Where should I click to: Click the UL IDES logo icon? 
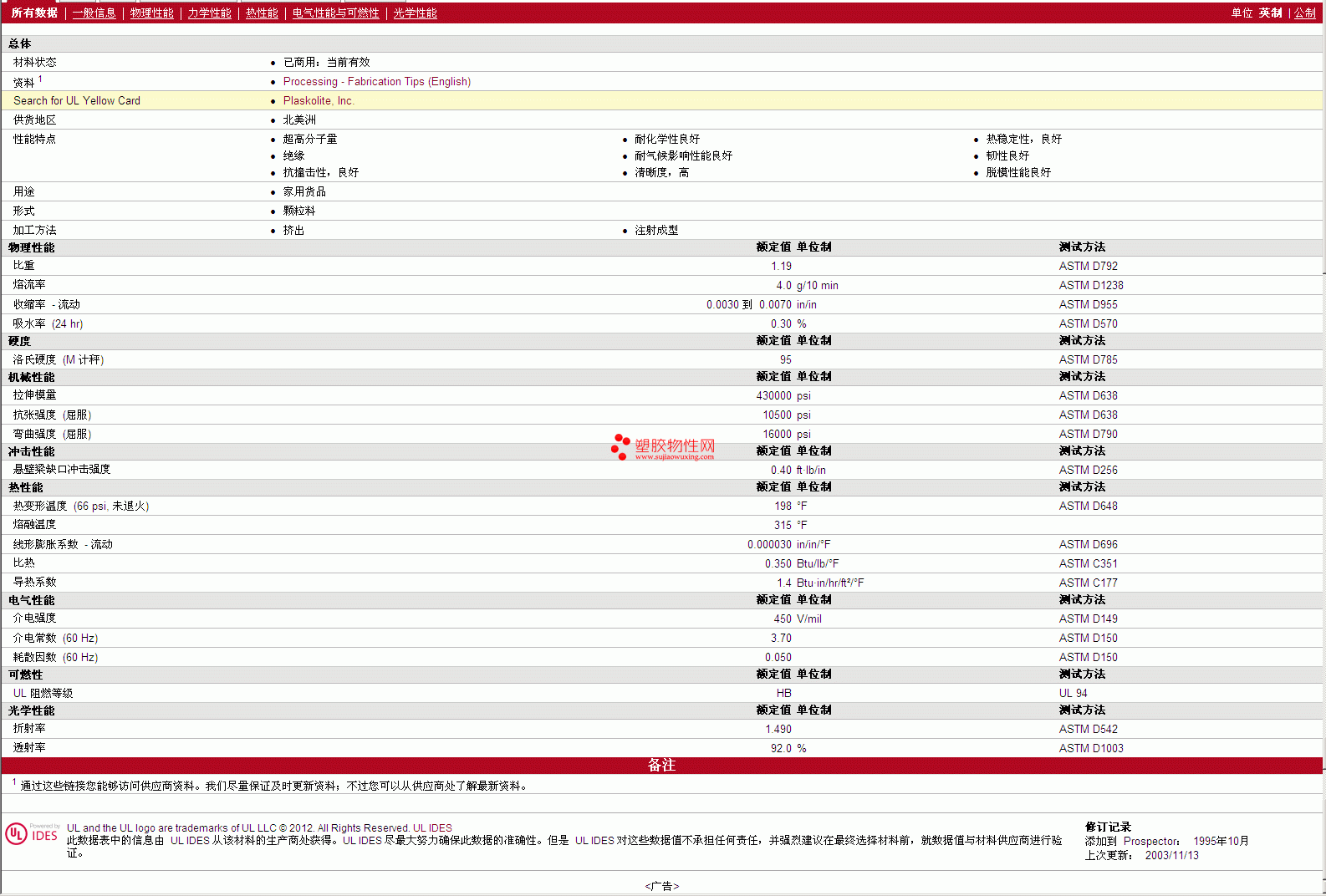pos(32,833)
